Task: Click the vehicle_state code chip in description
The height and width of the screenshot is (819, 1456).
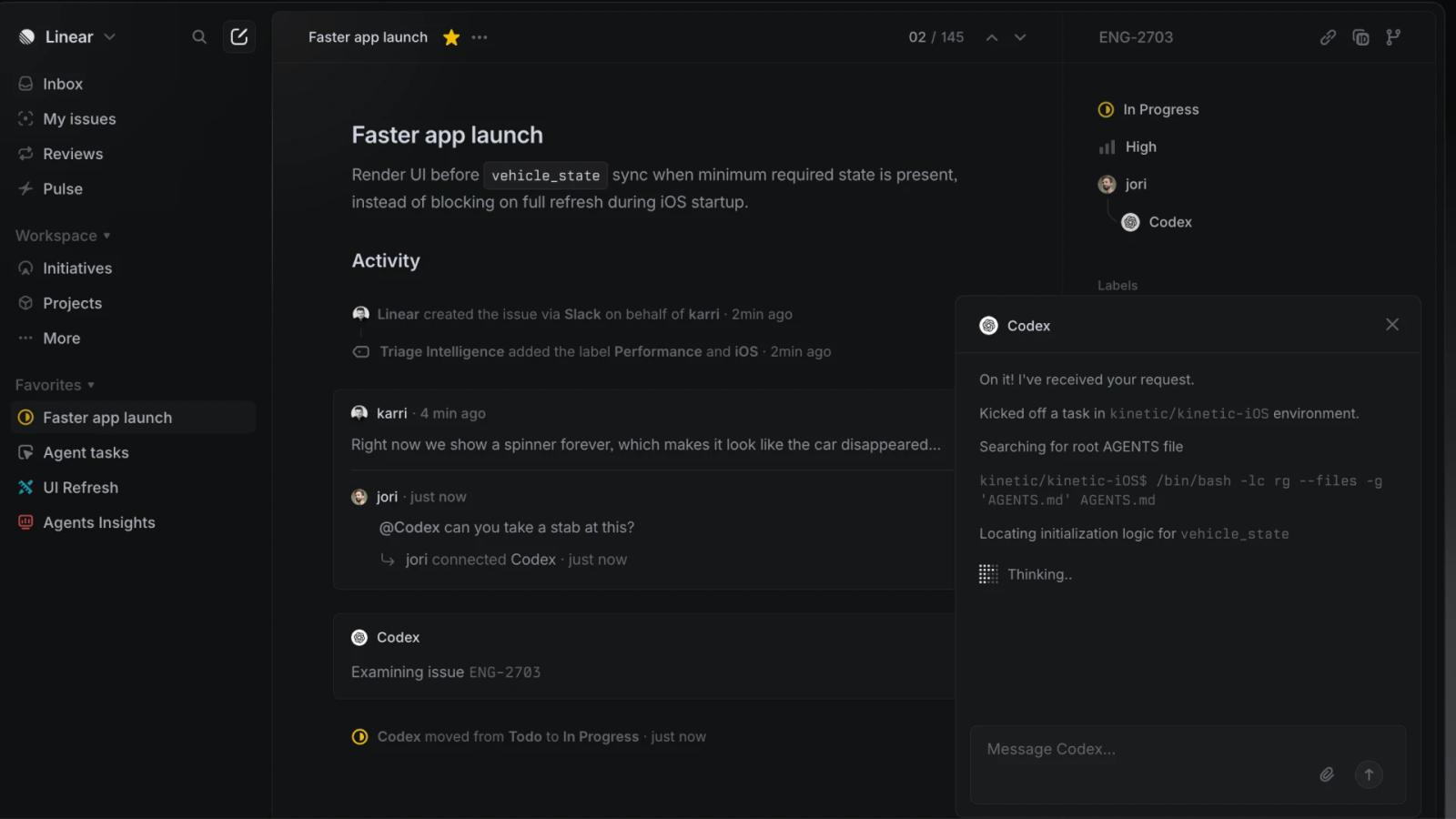Action: pos(545,175)
